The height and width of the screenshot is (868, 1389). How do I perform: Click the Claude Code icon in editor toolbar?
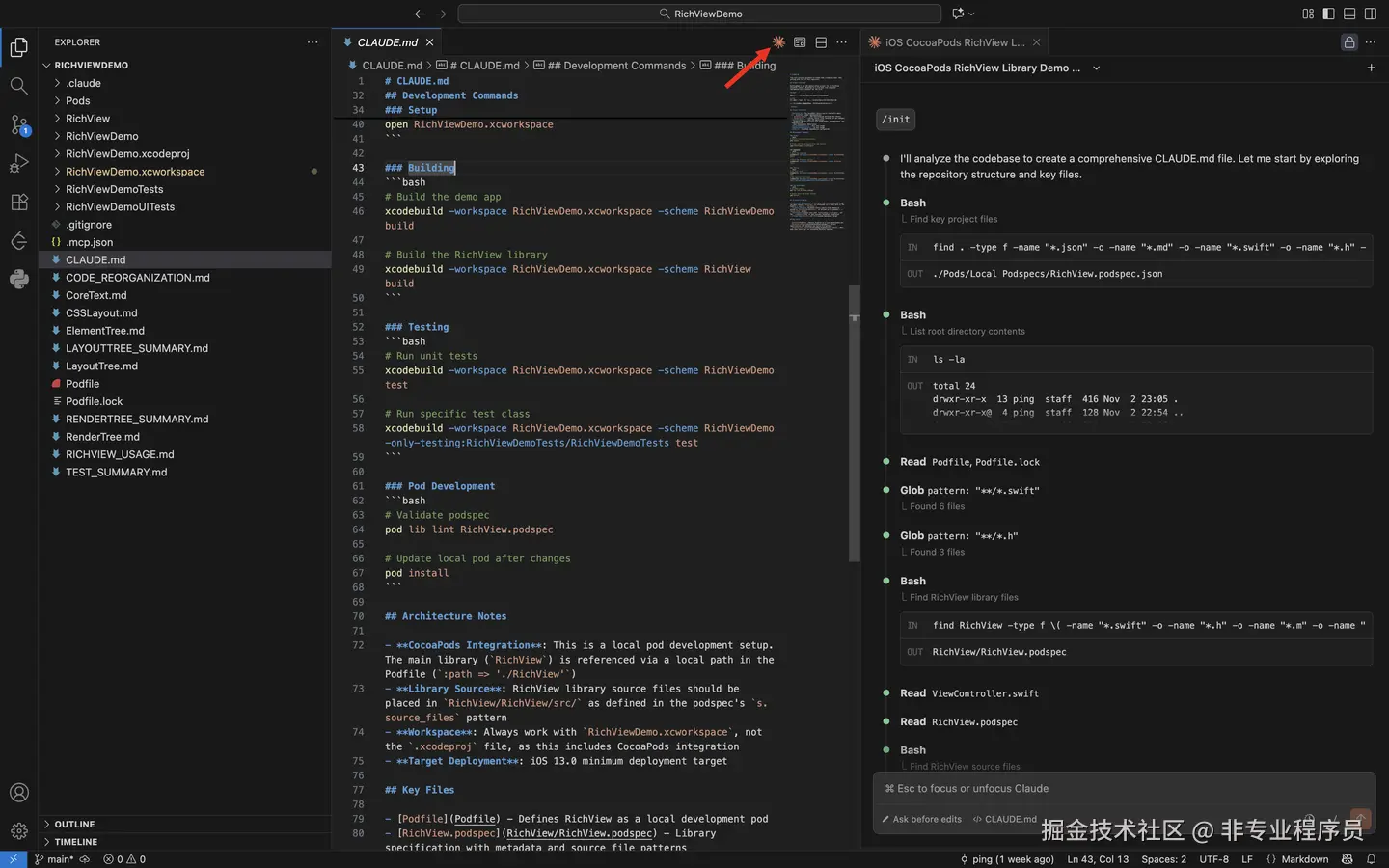click(778, 42)
